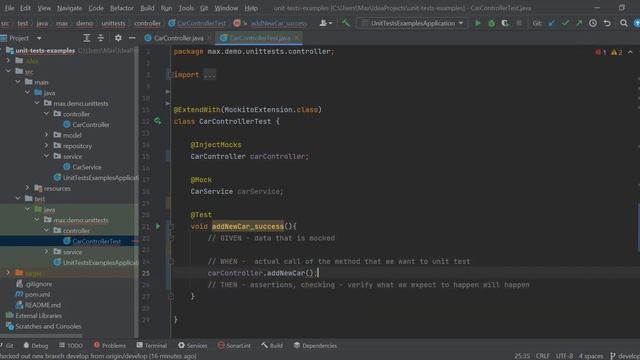640x360 pixels.
Task: Select CarController in project tree
Action: coord(91,124)
